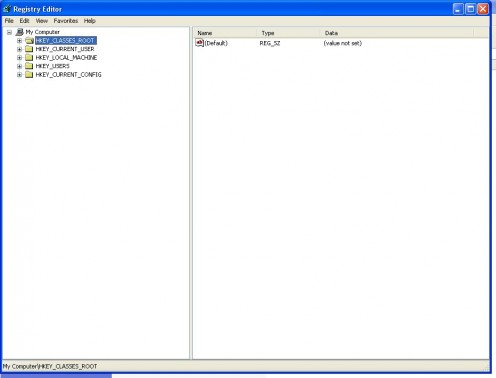Open the Edit menu
The height and width of the screenshot is (378, 496).
(24, 21)
